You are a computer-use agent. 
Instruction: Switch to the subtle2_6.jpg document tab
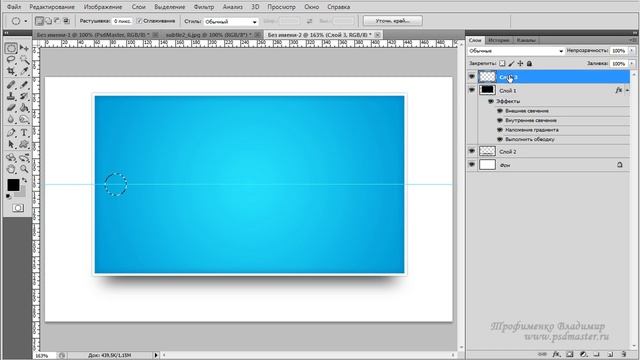click(208, 35)
